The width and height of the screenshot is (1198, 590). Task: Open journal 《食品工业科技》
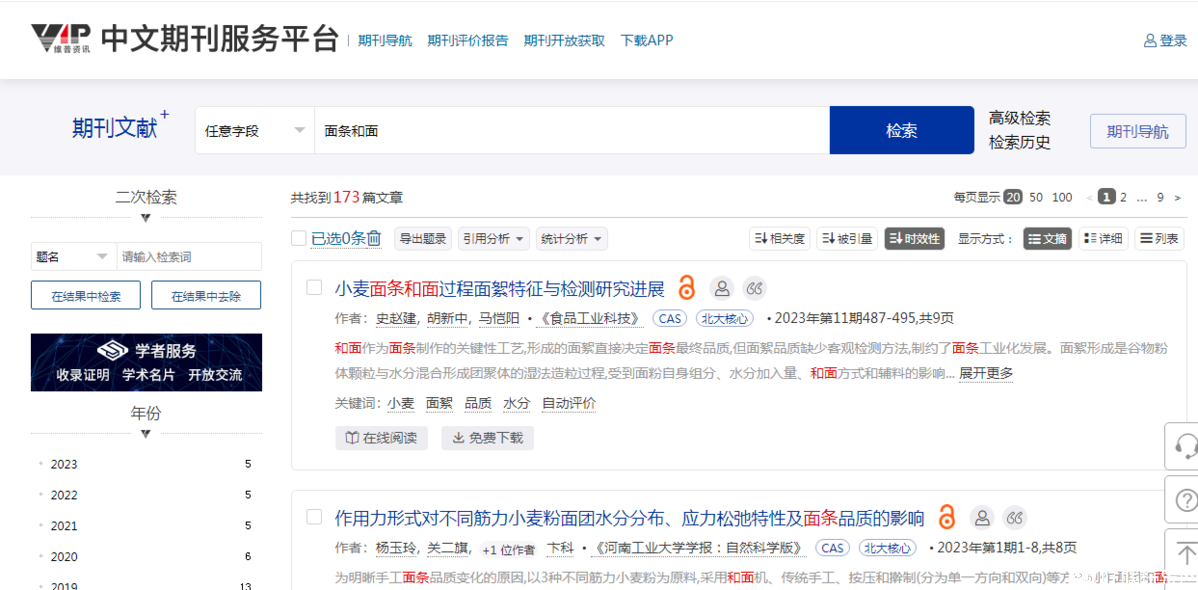point(591,319)
